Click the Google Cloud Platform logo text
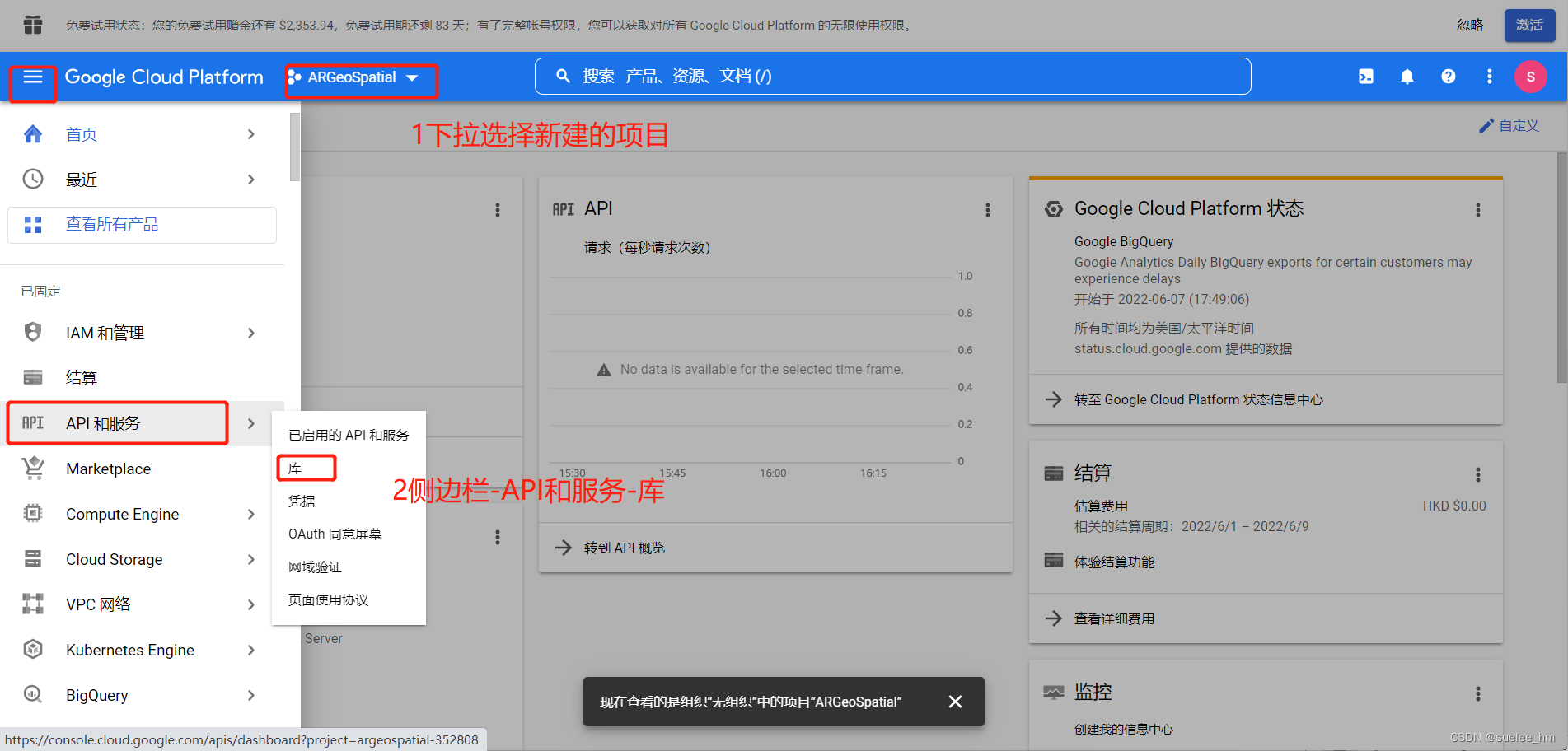Viewport: 1568px width, 751px height. (x=164, y=77)
